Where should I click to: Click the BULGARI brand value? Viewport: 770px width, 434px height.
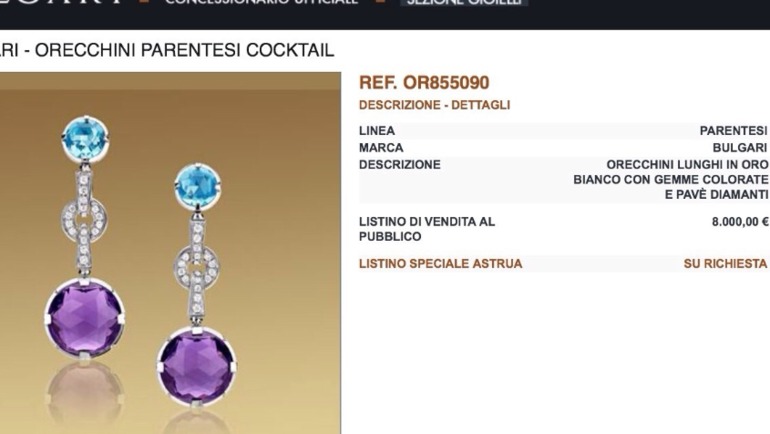click(740, 148)
